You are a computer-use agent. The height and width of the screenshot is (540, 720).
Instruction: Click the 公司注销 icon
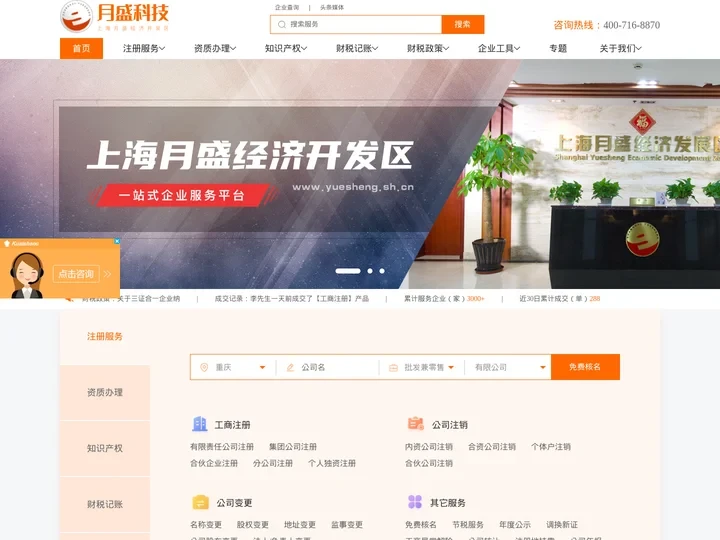[416, 423]
